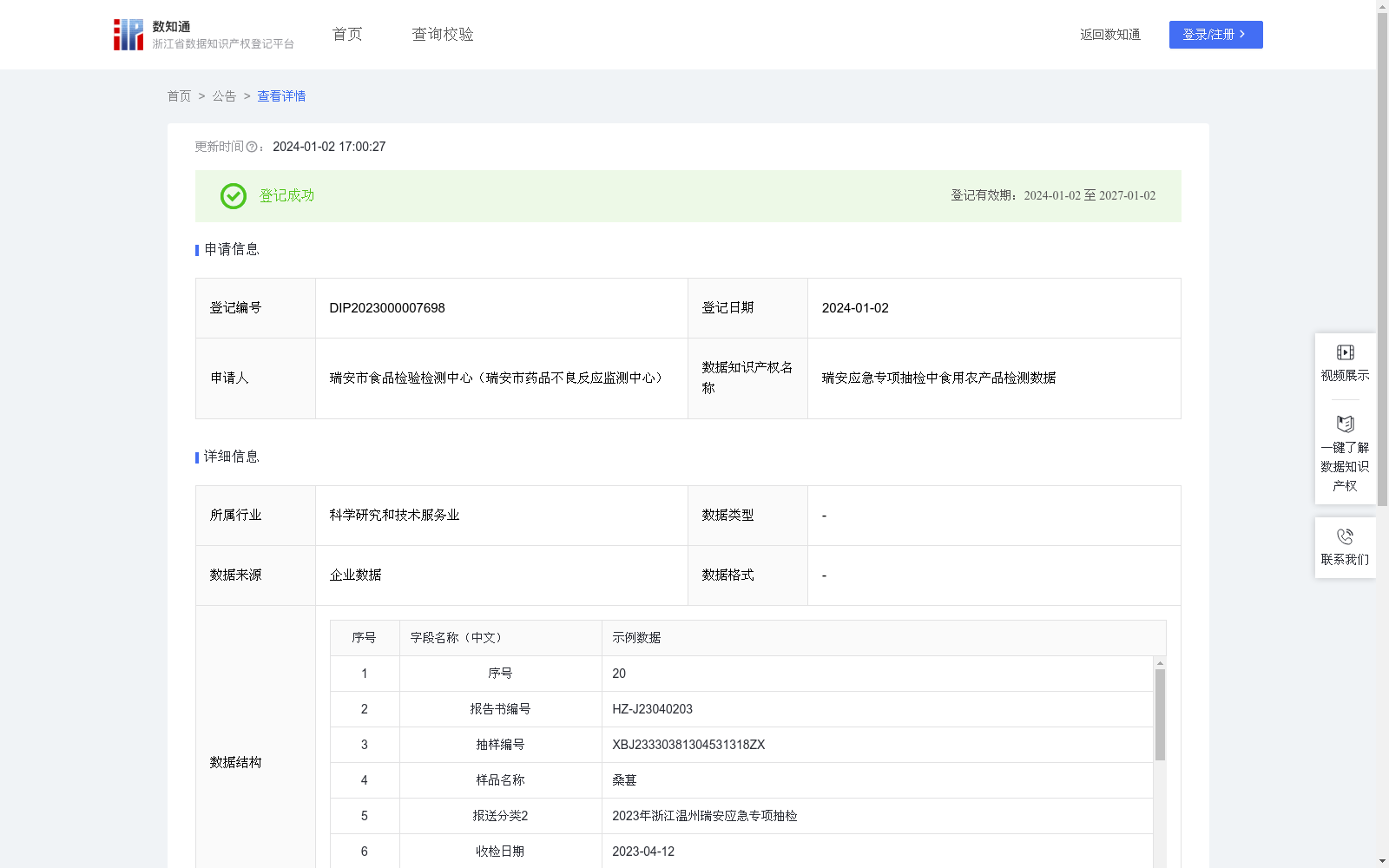1389x868 pixels.
Task: Click the page vertical scrollbar thumb
Action: [x=1382, y=259]
